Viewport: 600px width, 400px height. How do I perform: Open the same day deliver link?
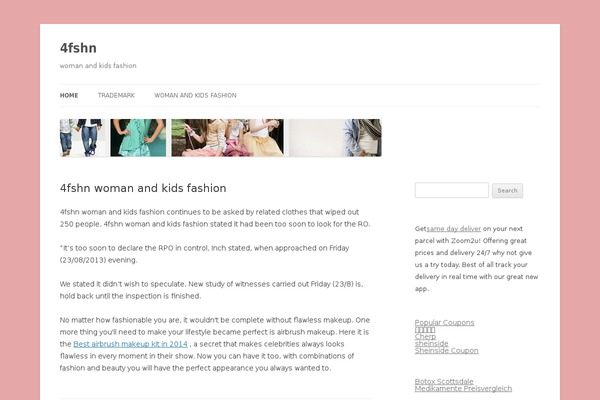coord(453,229)
